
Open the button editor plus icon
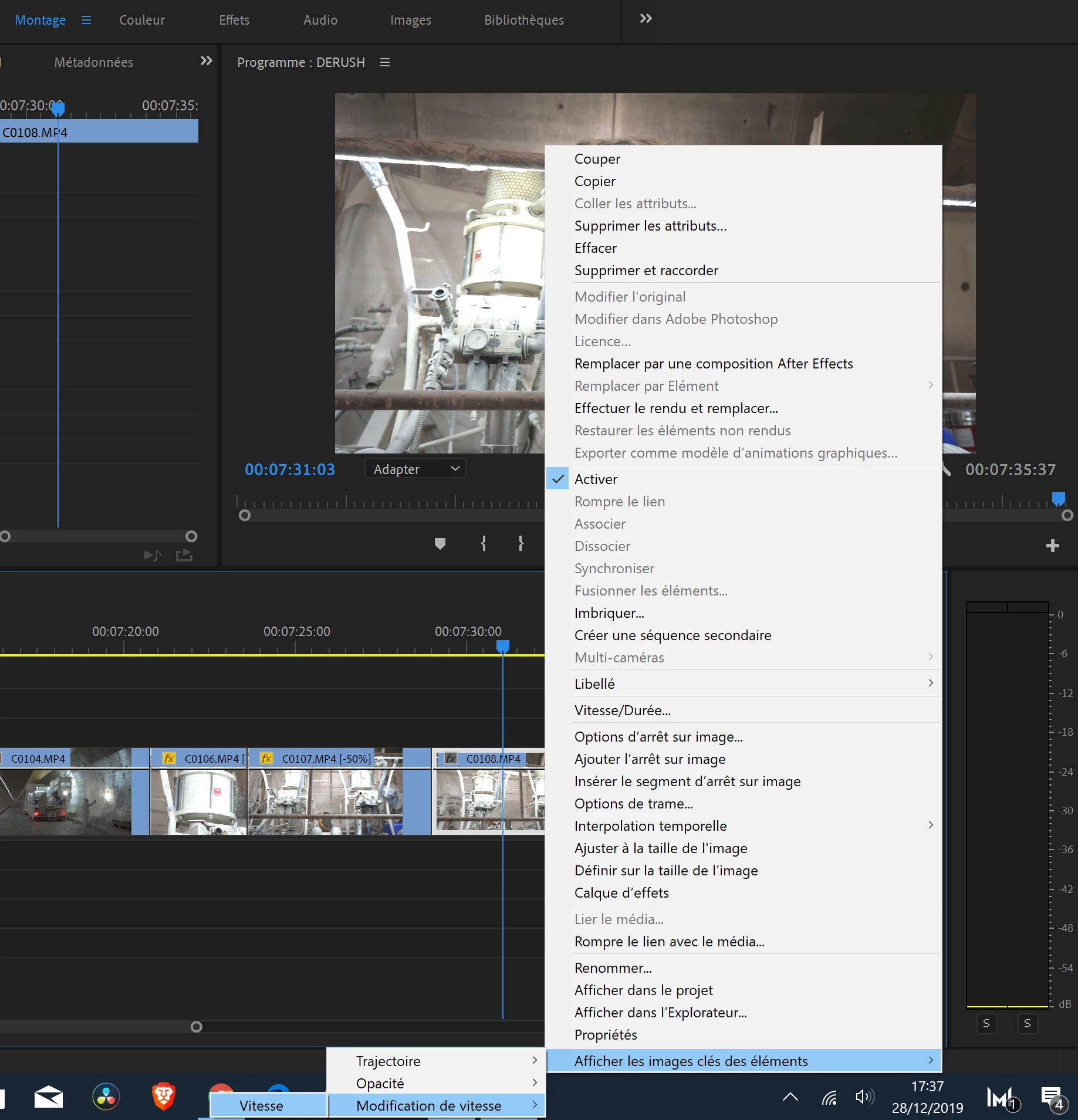coord(1053,546)
